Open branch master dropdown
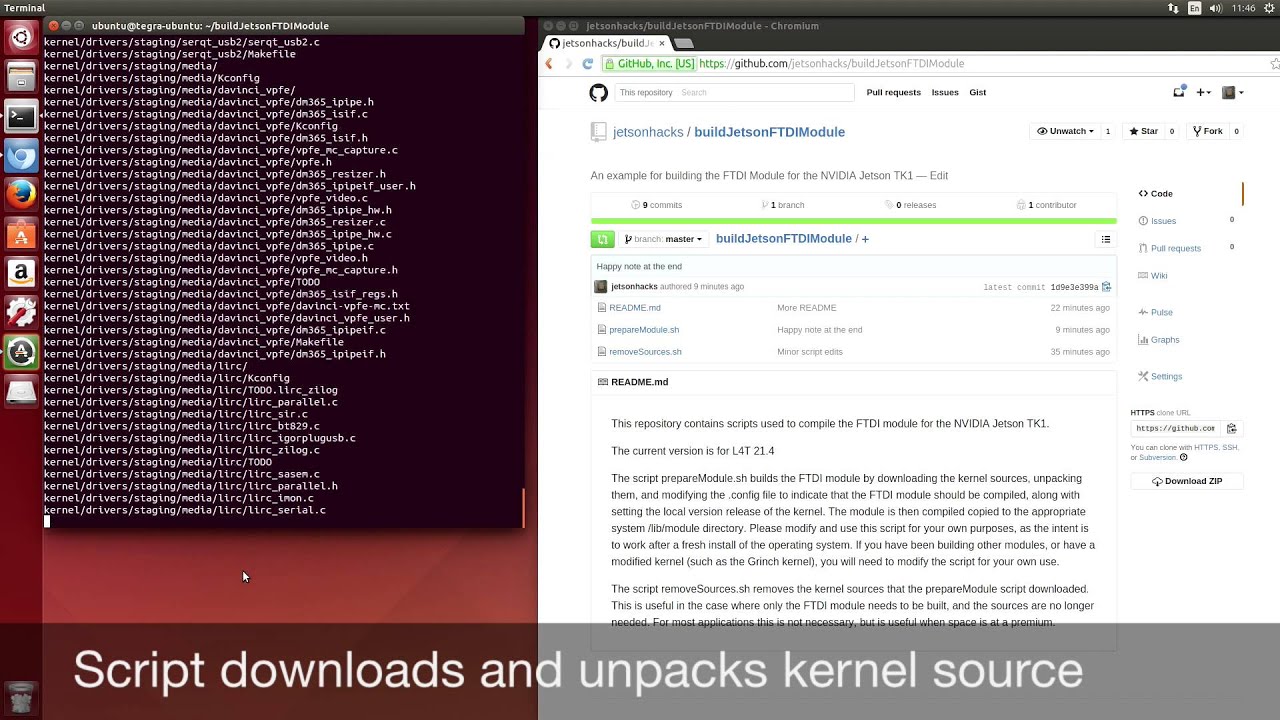This screenshot has width=1280, height=720. click(663, 239)
